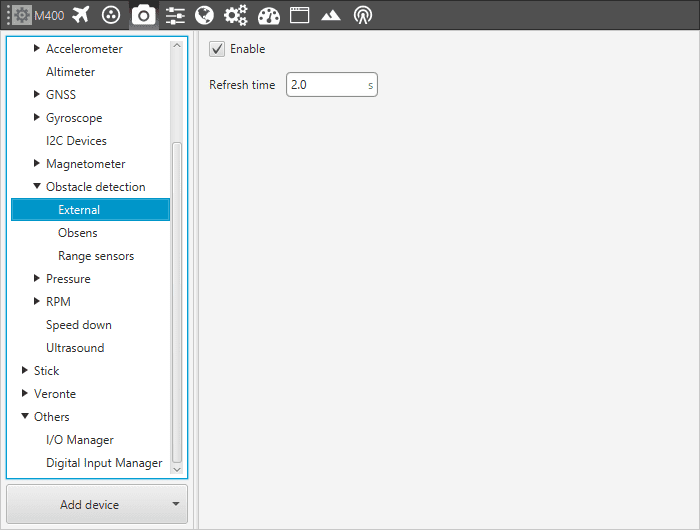700x530 pixels.
Task: Open the M400 gear configuration icon
Action: (x=21, y=15)
